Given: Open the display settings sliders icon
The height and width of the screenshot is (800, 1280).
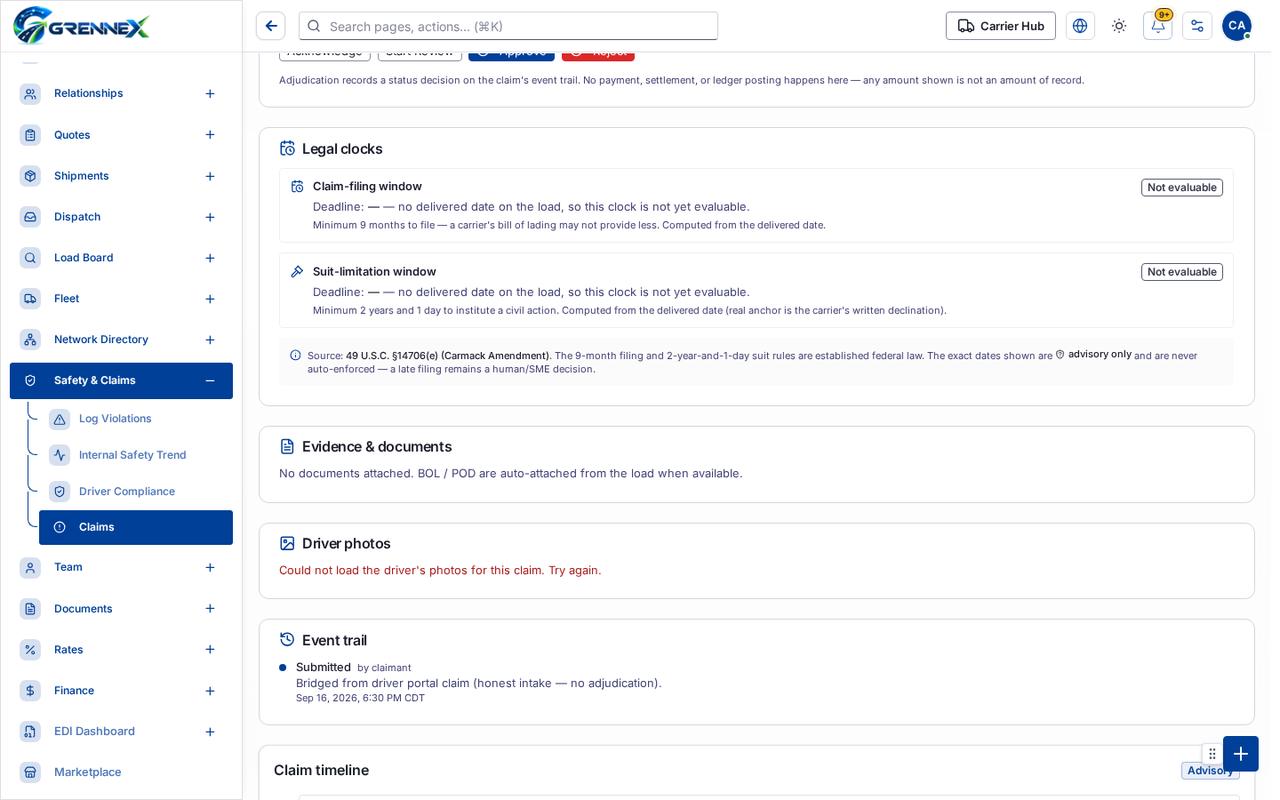Looking at the screenshot, I should click(1197, 26).
